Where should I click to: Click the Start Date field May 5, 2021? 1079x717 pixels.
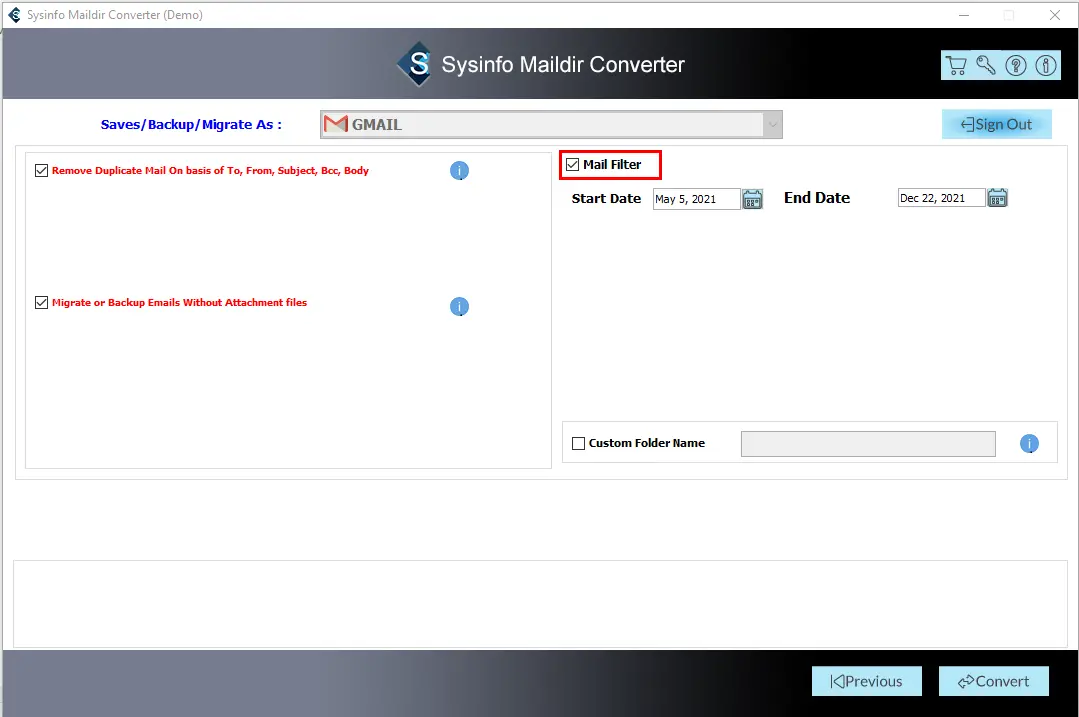(696, 199)
